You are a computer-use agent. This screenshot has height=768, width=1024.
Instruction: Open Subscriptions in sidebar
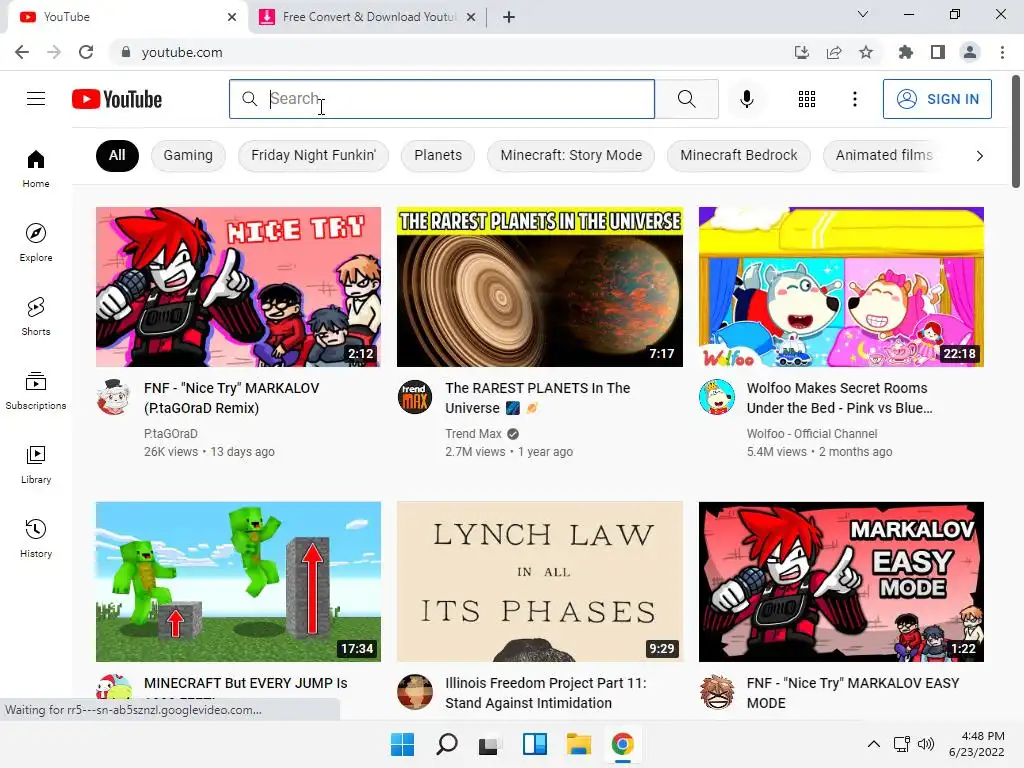(x=36, y=391)
